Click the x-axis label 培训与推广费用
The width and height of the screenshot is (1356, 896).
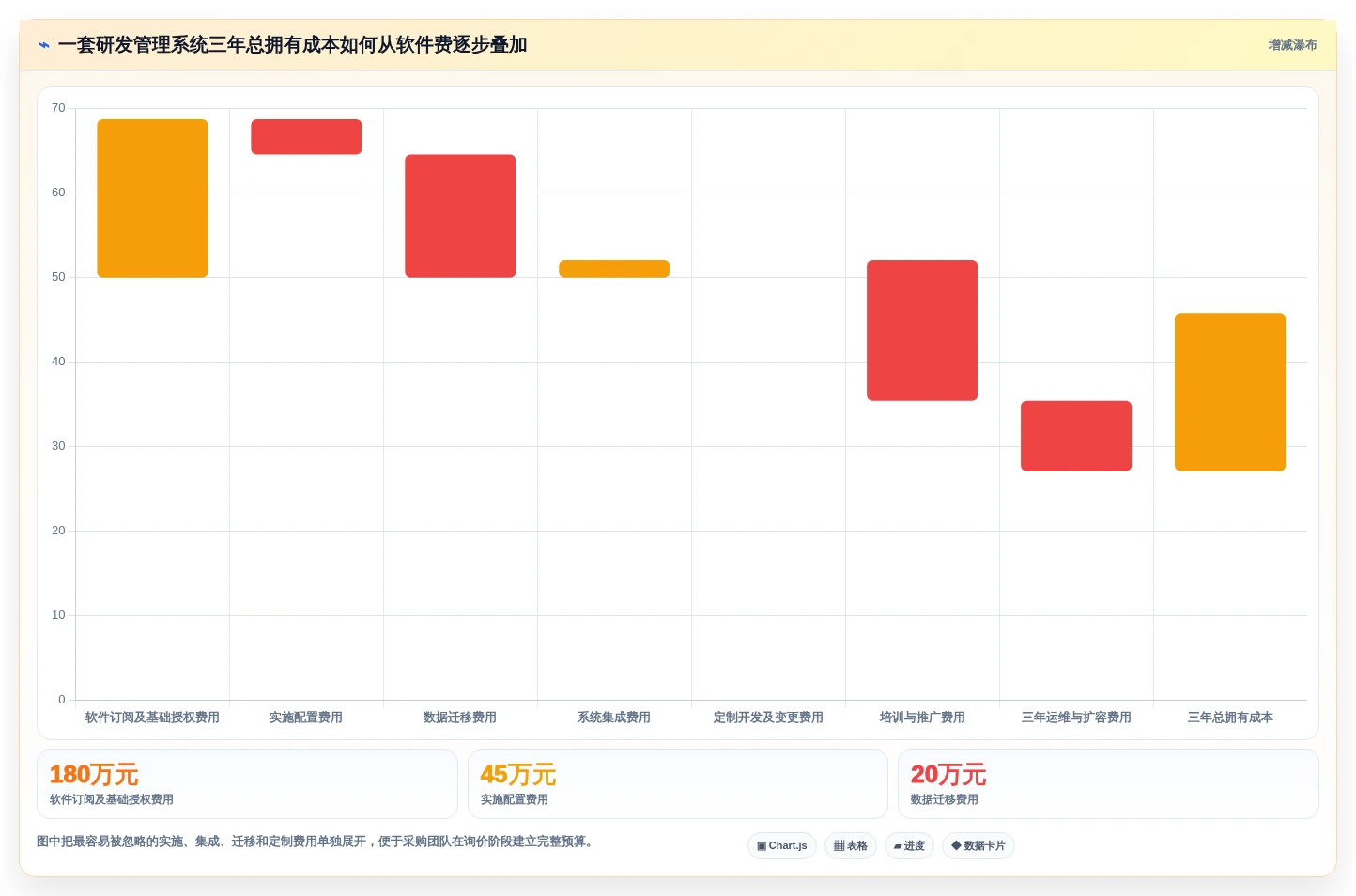(x=922, y=718)
